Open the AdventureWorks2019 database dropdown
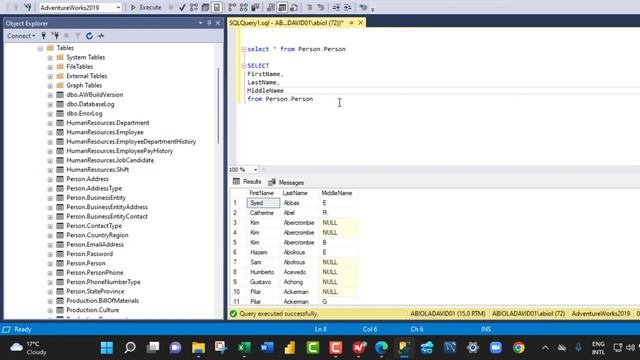Screen dimensions: 640x360 click(118, 7)
